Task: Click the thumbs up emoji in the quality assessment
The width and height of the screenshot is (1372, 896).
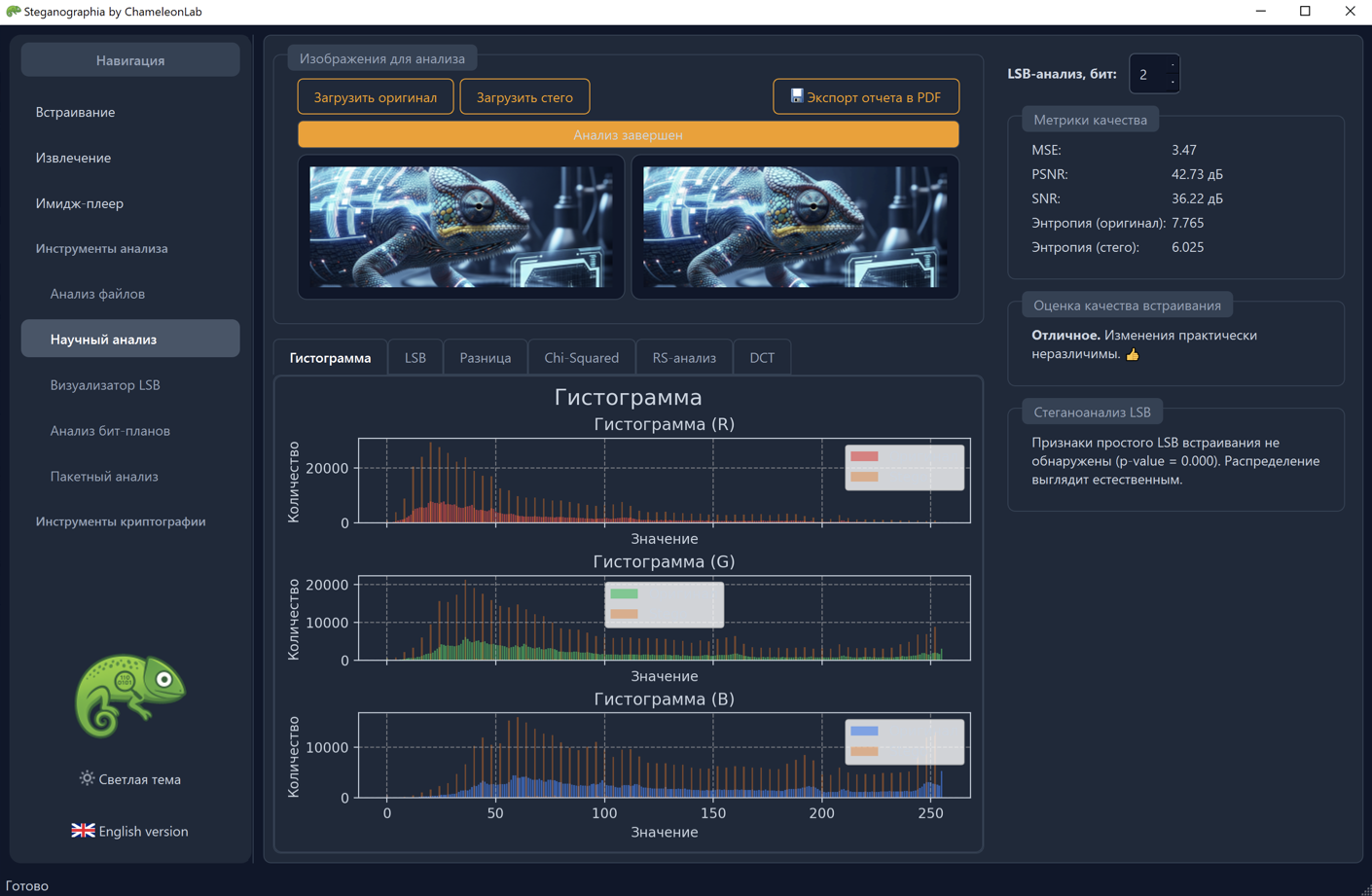Action: click(1133, 354)
